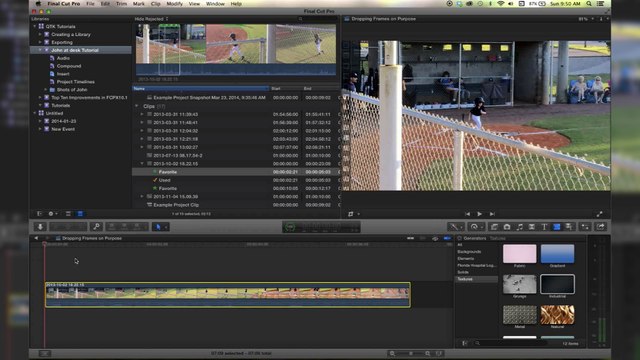The width and height of the screenshot is (640, 360).
Task: Jump to next edit in viewer
Action: point(492,214)
